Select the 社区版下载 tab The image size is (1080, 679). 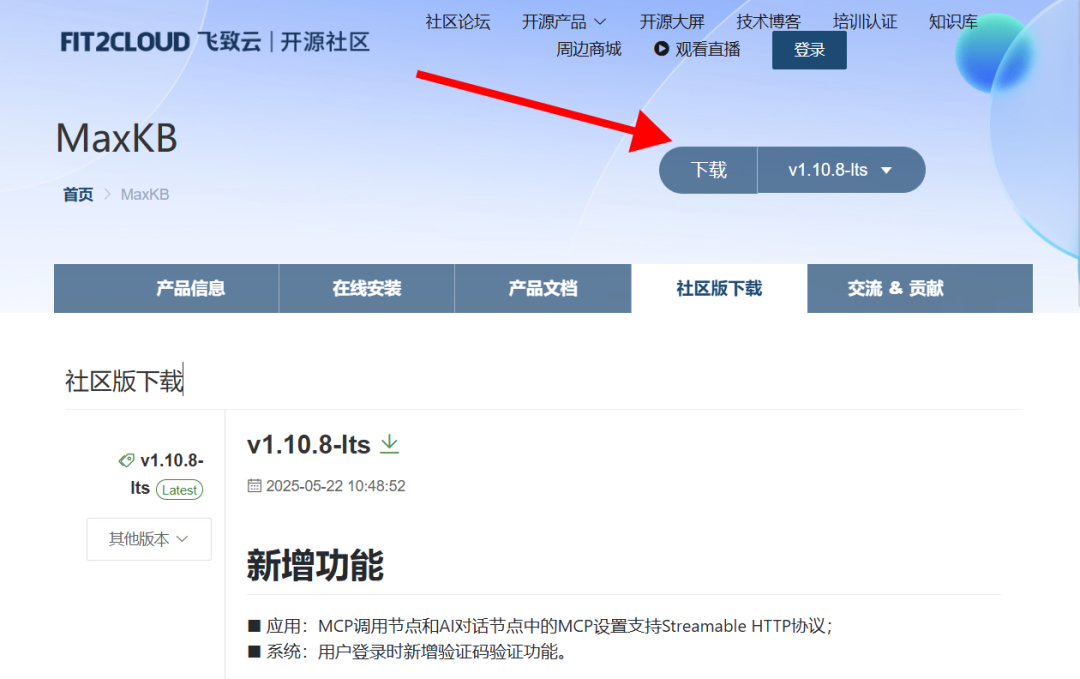[x=719, y=289]
